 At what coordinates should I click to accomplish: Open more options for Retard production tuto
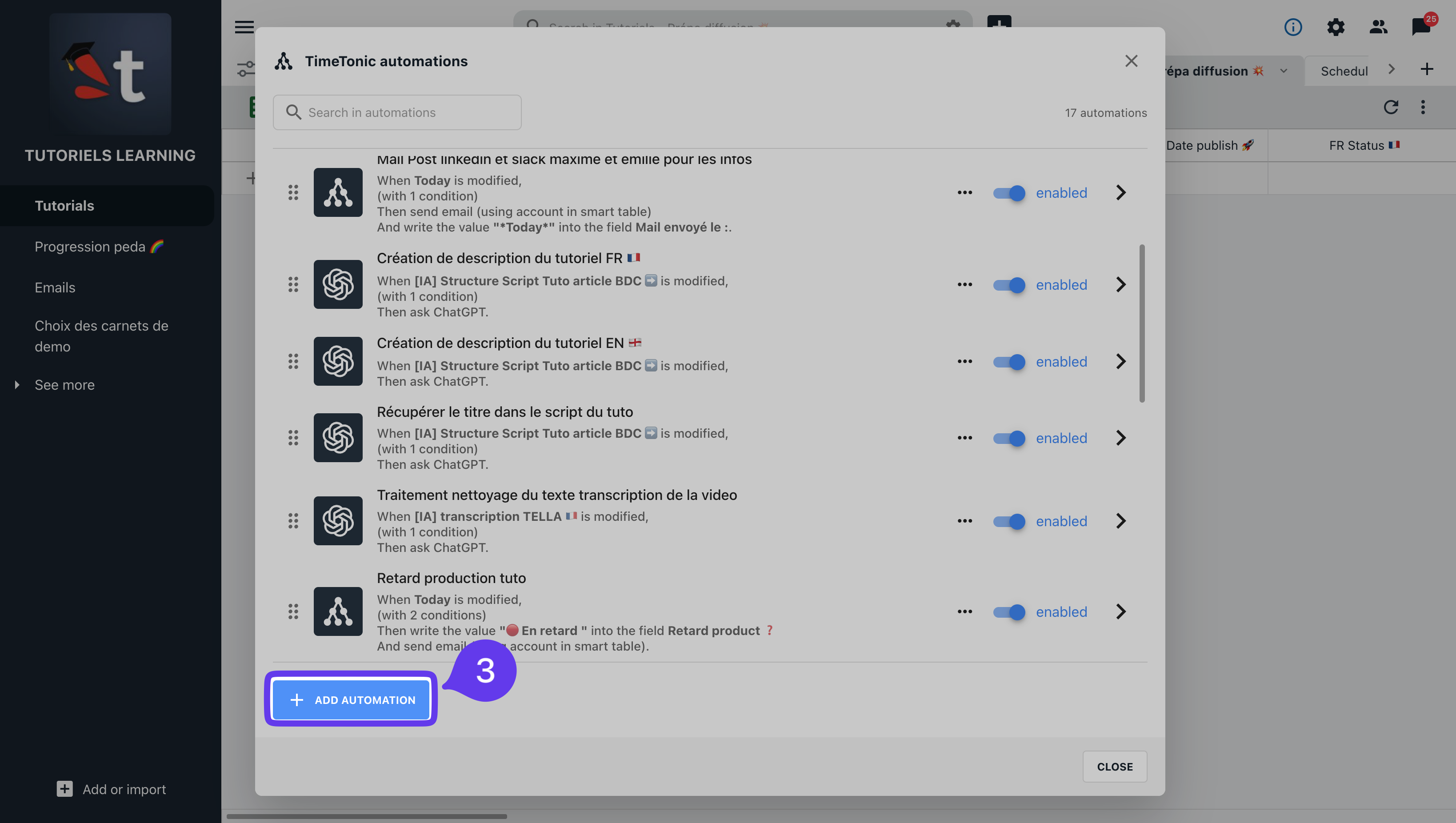click(965, 611)
